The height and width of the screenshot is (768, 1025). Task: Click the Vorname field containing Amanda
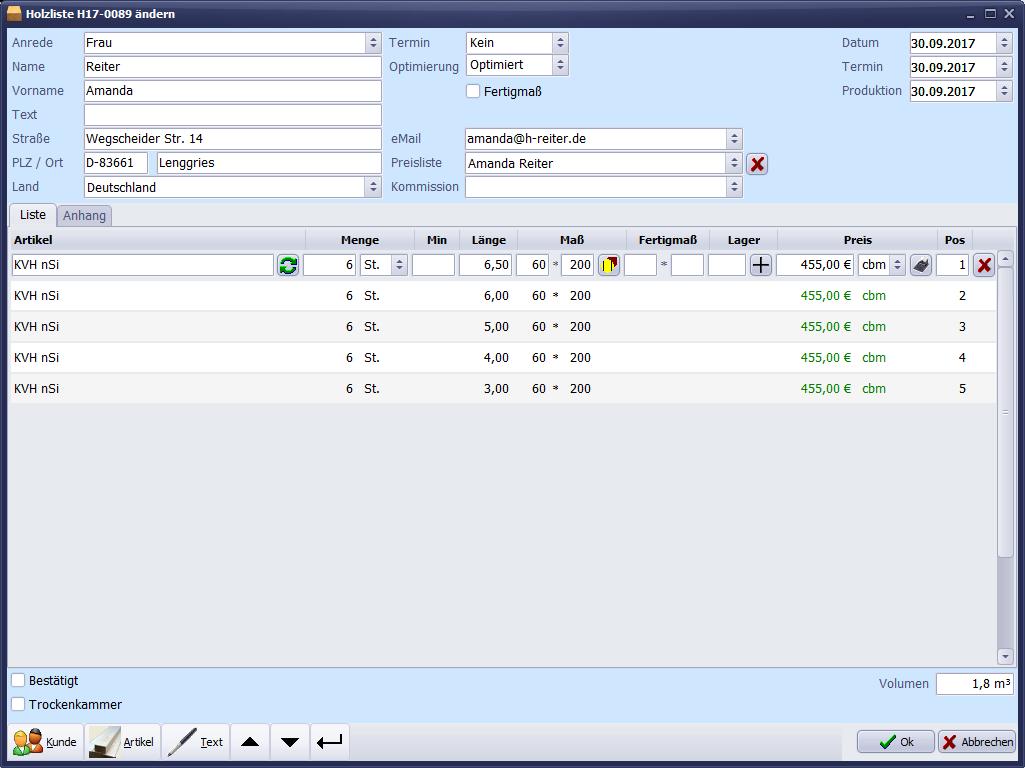233,91
